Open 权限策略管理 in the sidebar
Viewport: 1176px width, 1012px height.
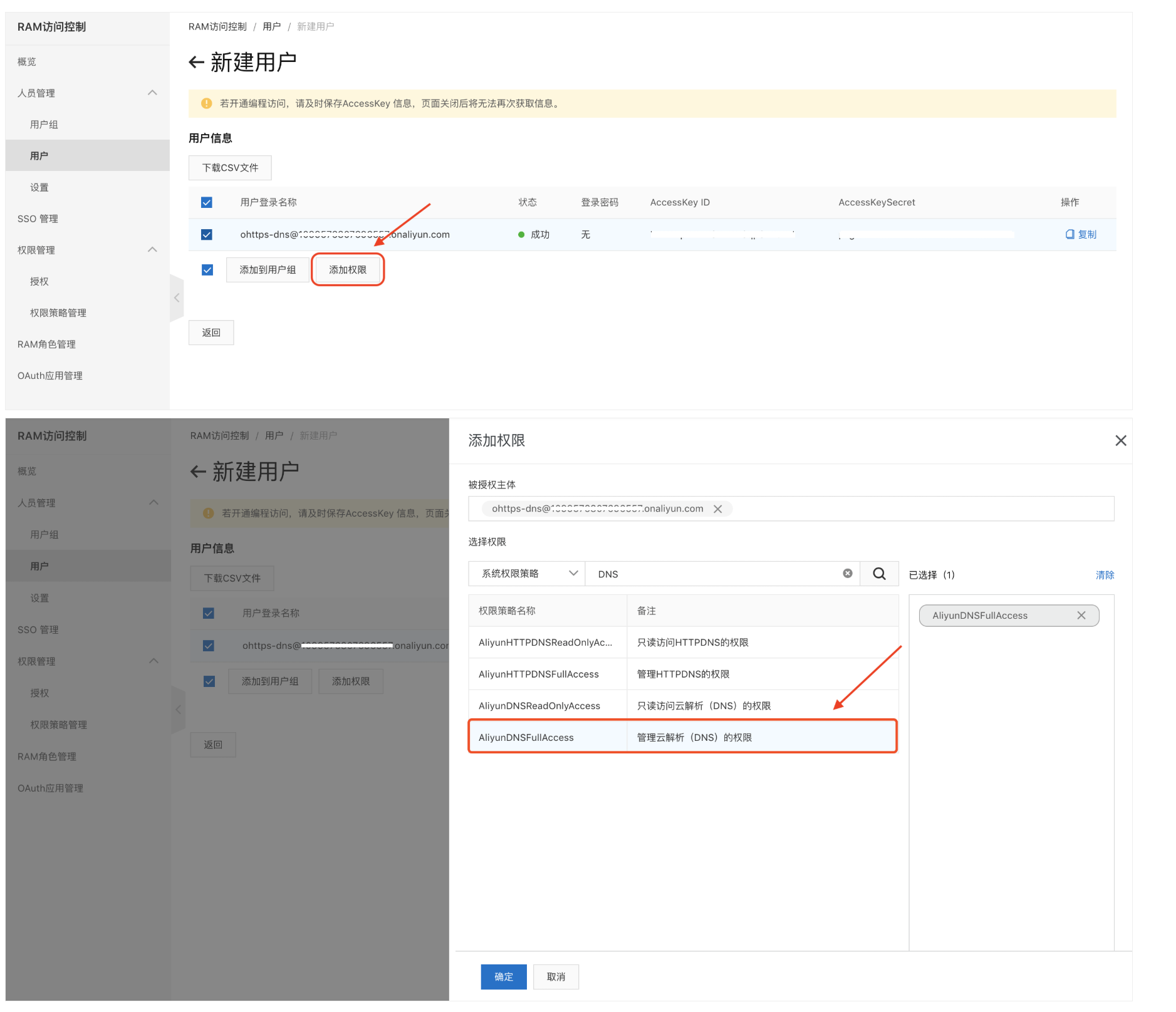point(58,313)
